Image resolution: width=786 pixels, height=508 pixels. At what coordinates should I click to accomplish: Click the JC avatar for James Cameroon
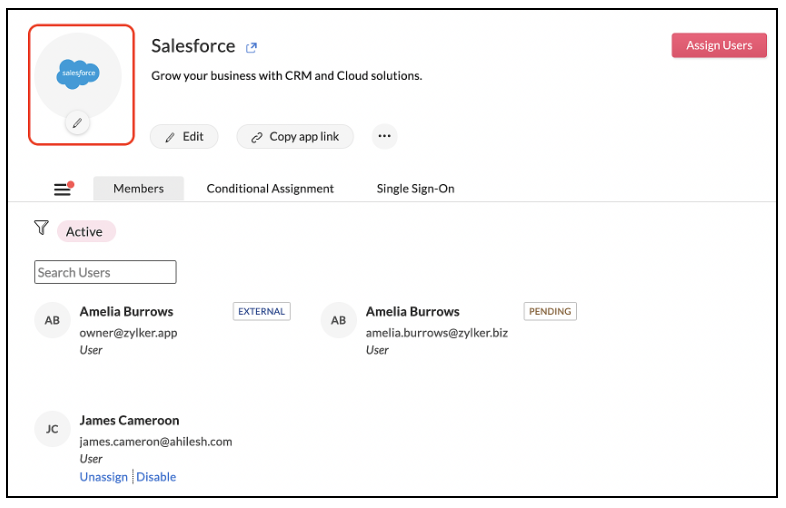[x=52, y=429]
